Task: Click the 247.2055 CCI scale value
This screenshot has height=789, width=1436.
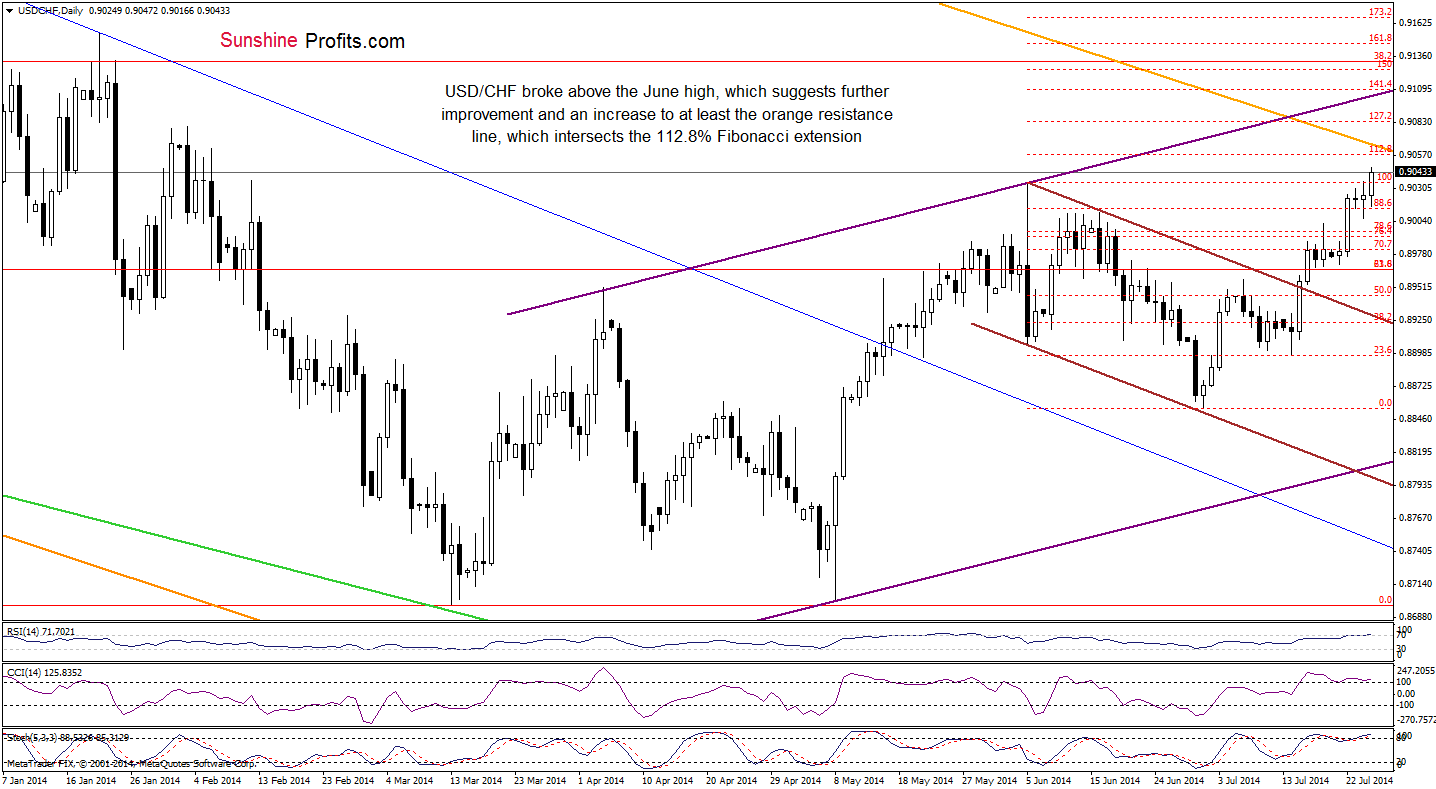Action: tap(1415, 670)
